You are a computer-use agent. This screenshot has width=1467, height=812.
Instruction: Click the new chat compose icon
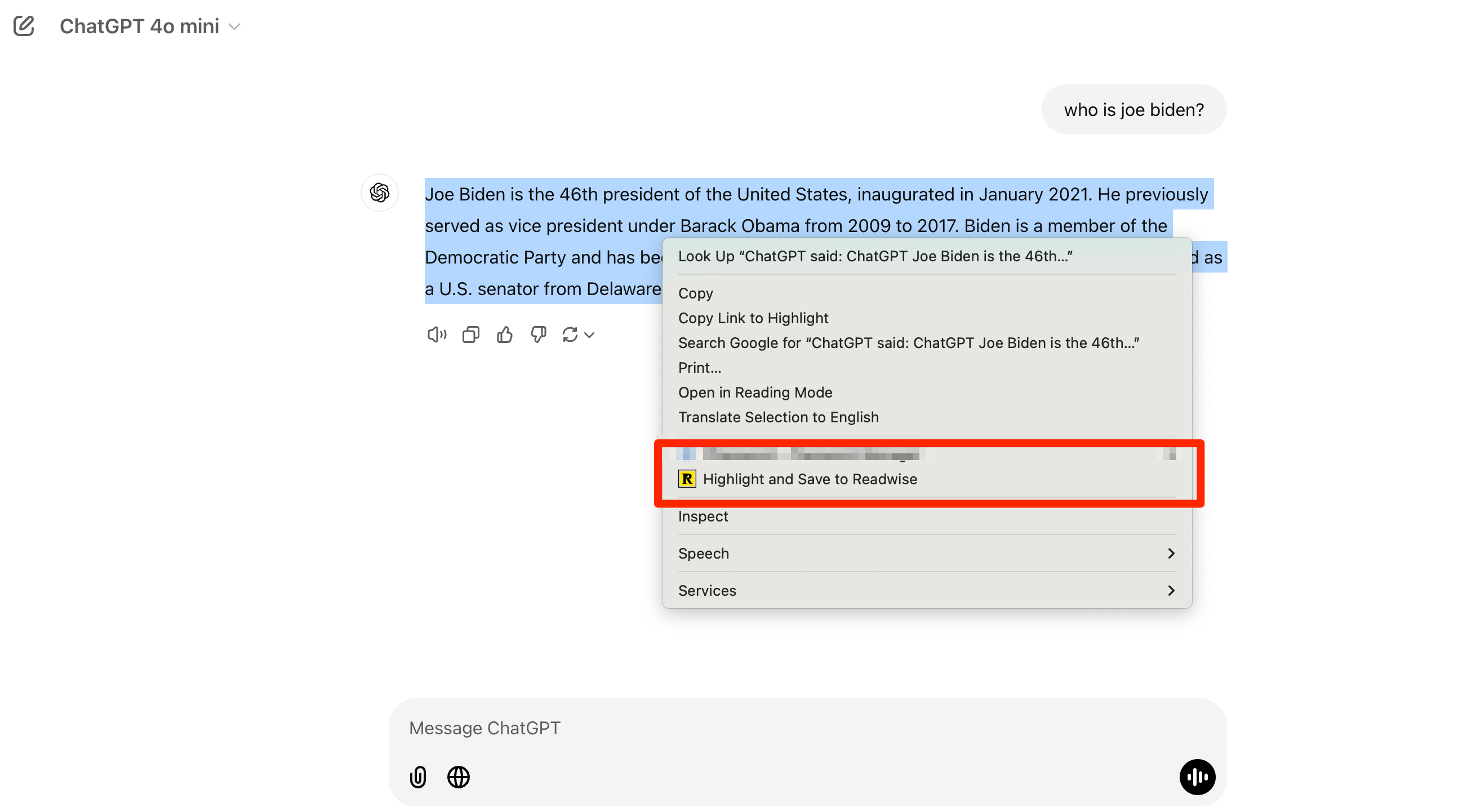pos(24,26)
